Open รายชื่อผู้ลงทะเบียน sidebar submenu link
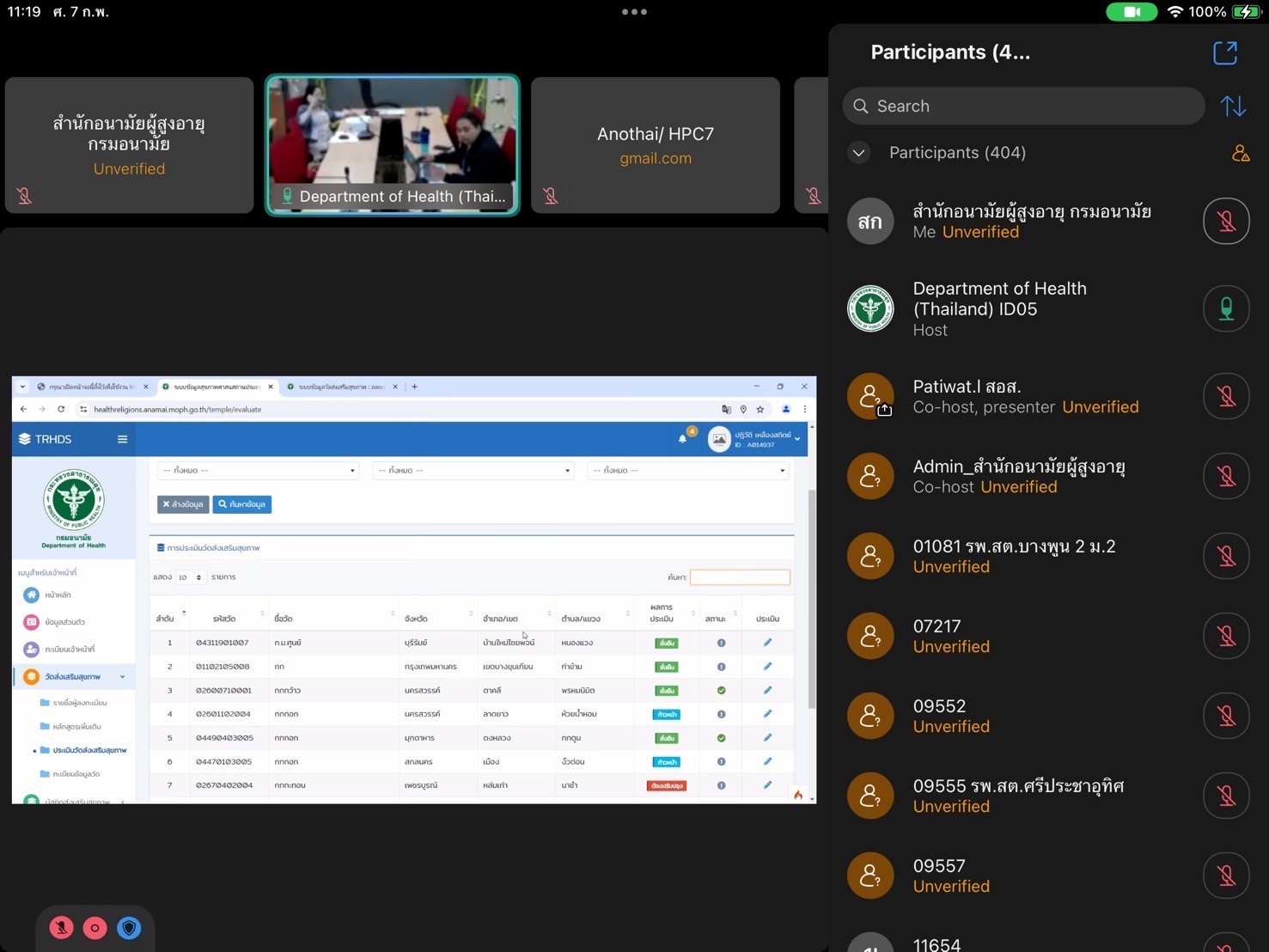The width and height of the screenshot is (1269, 952). (x=80, y=703)
